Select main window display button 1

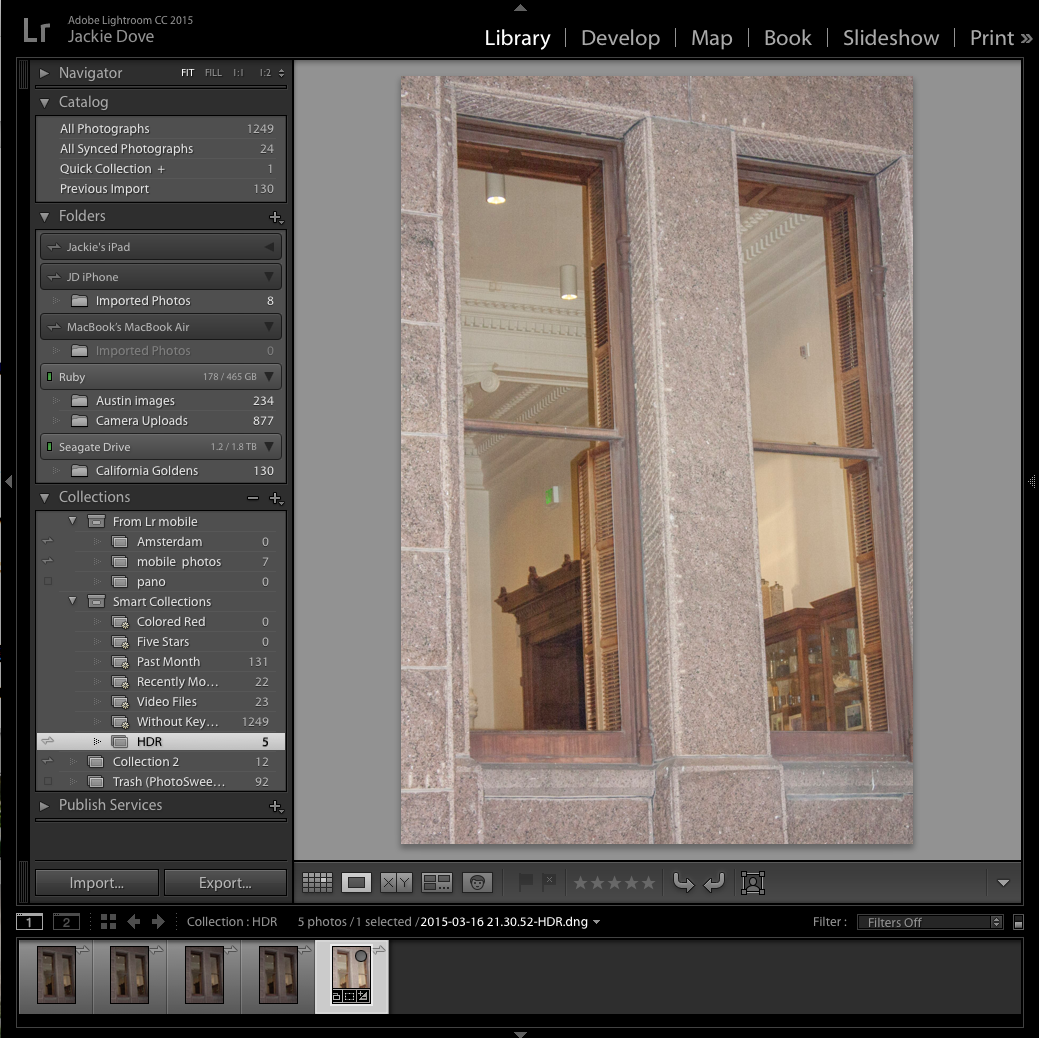point(29,921)
